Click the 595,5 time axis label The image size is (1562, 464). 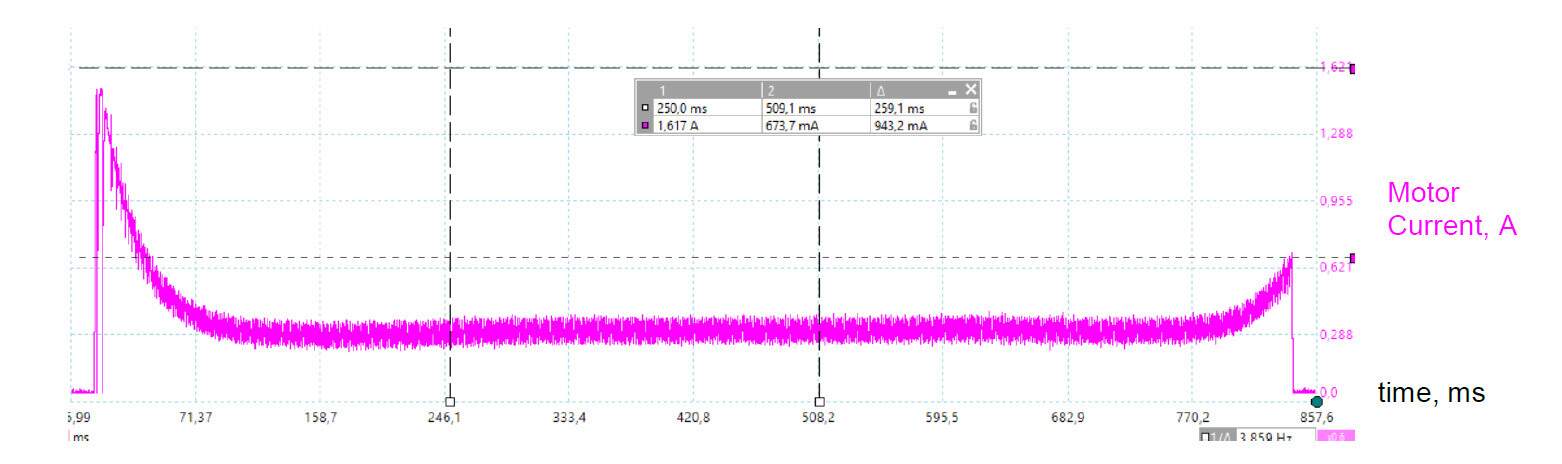click(x=943, y=416)
